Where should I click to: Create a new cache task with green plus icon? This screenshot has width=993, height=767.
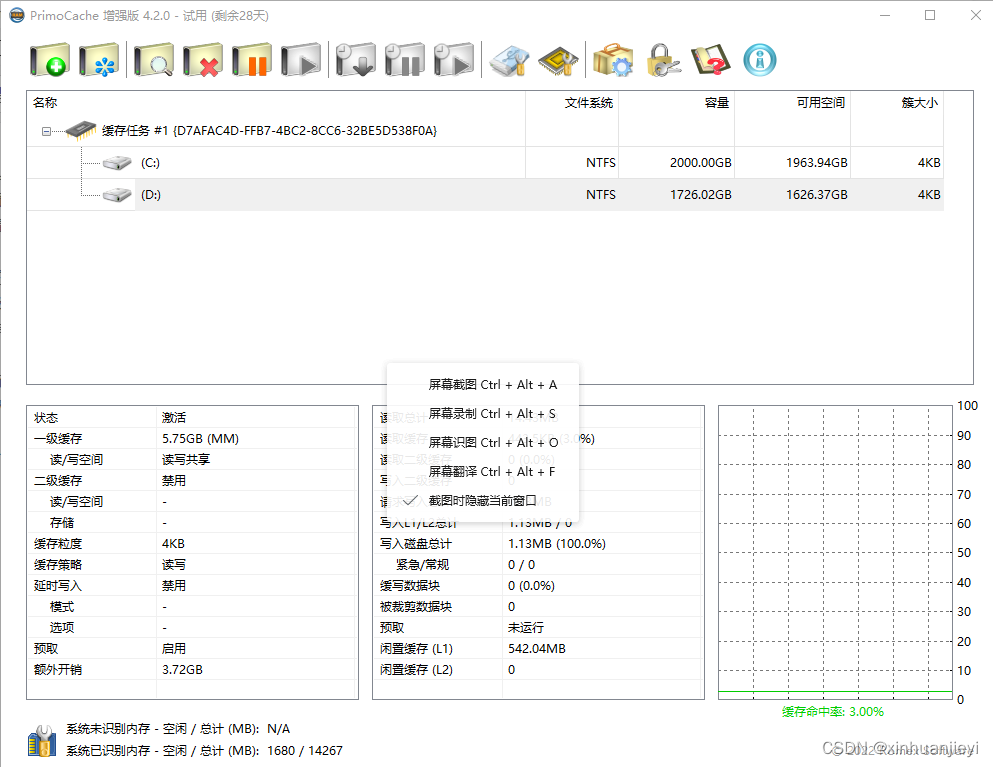tap(50, 60)
